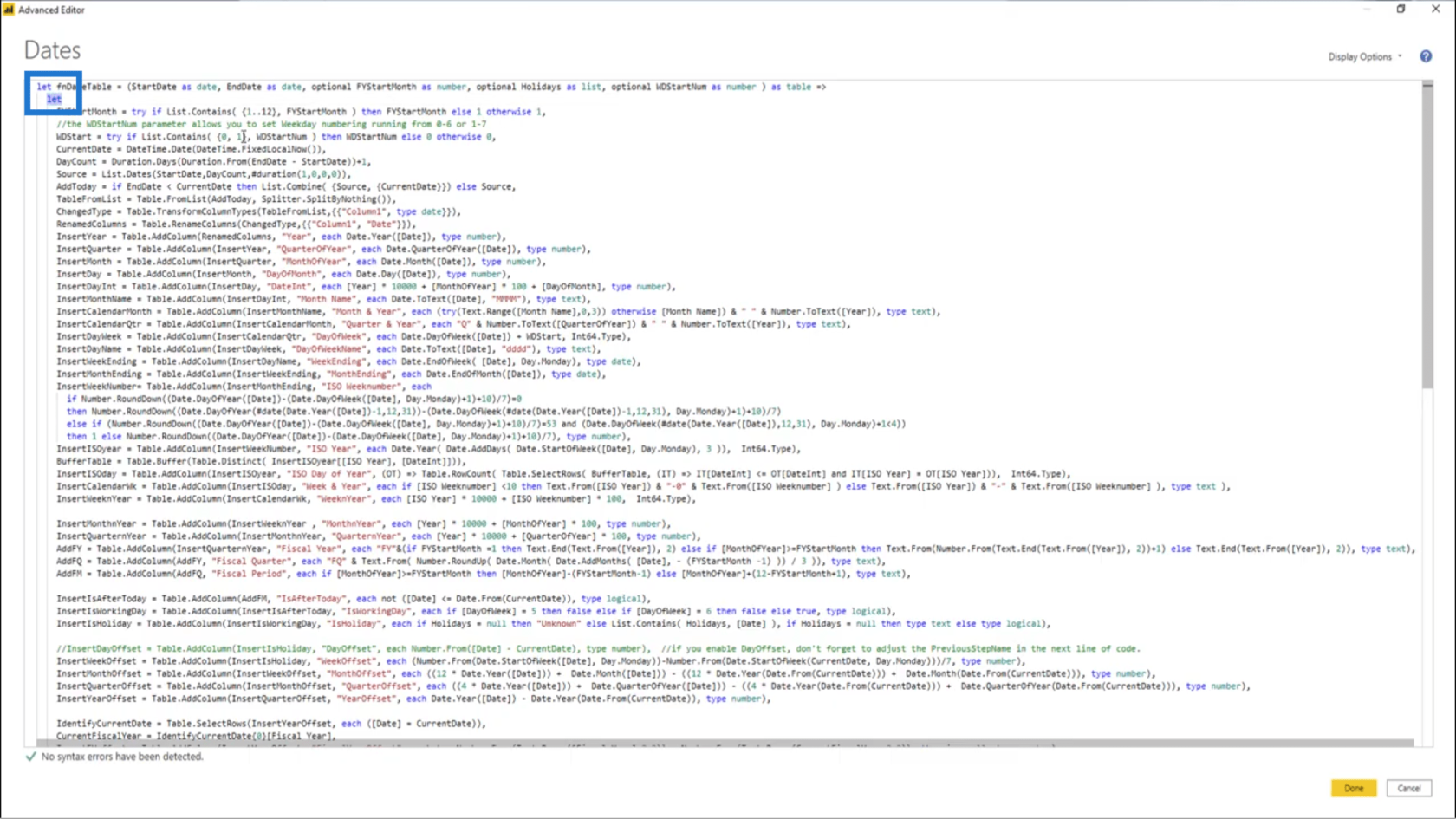Viewport: 1456px width, 819px height.
Task: Click the 'InsertDayInt' code line
Action: coord(367,286)
